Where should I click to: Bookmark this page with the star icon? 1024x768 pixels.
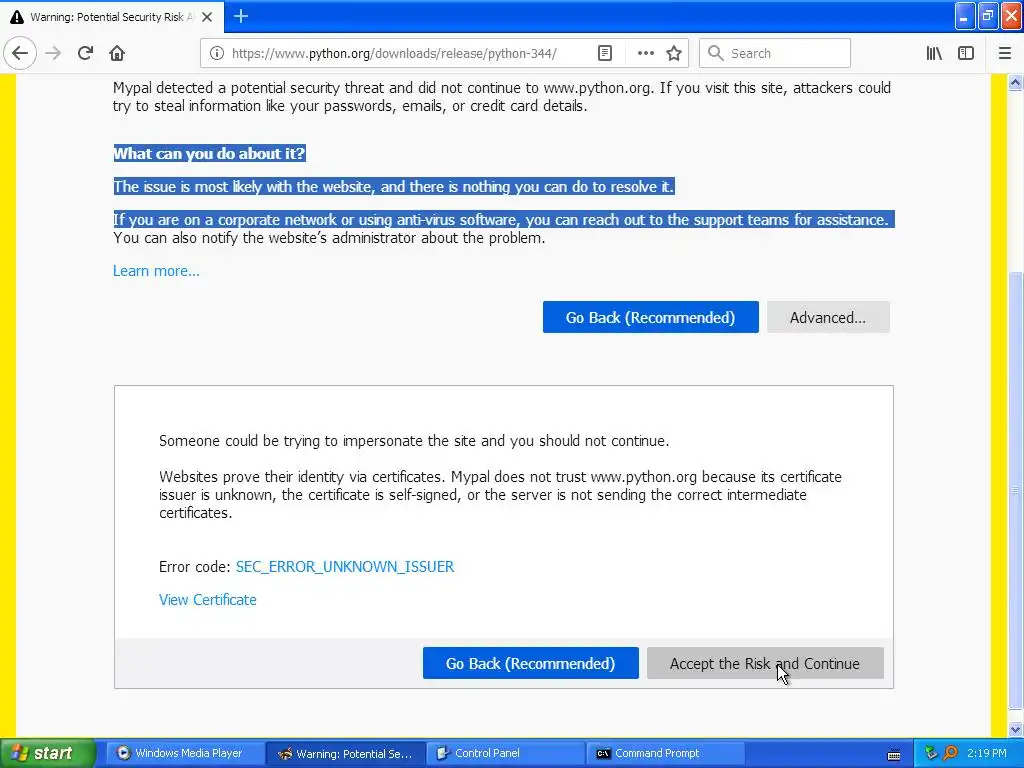pyautogui.click(x=674, y=53)
